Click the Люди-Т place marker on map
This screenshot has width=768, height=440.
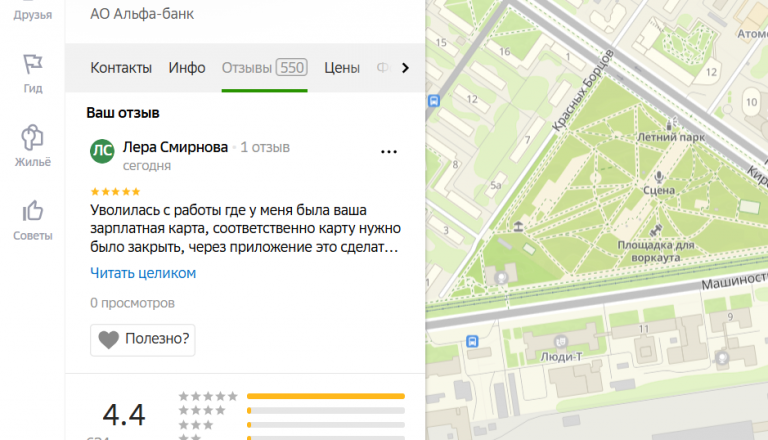(561, 342)
